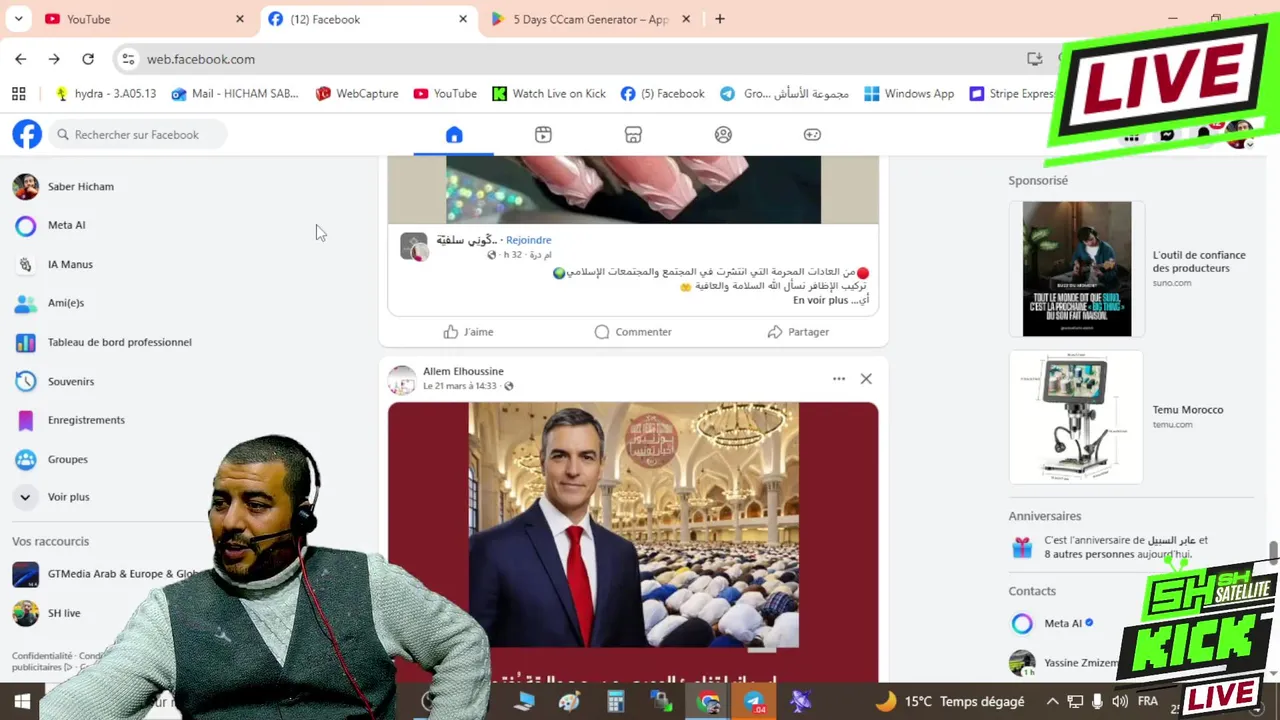Image resolution: width=1280 pixels, height=720 pixels.
Task: Open the suno.com sponsored ad image
Action: 1077,269
